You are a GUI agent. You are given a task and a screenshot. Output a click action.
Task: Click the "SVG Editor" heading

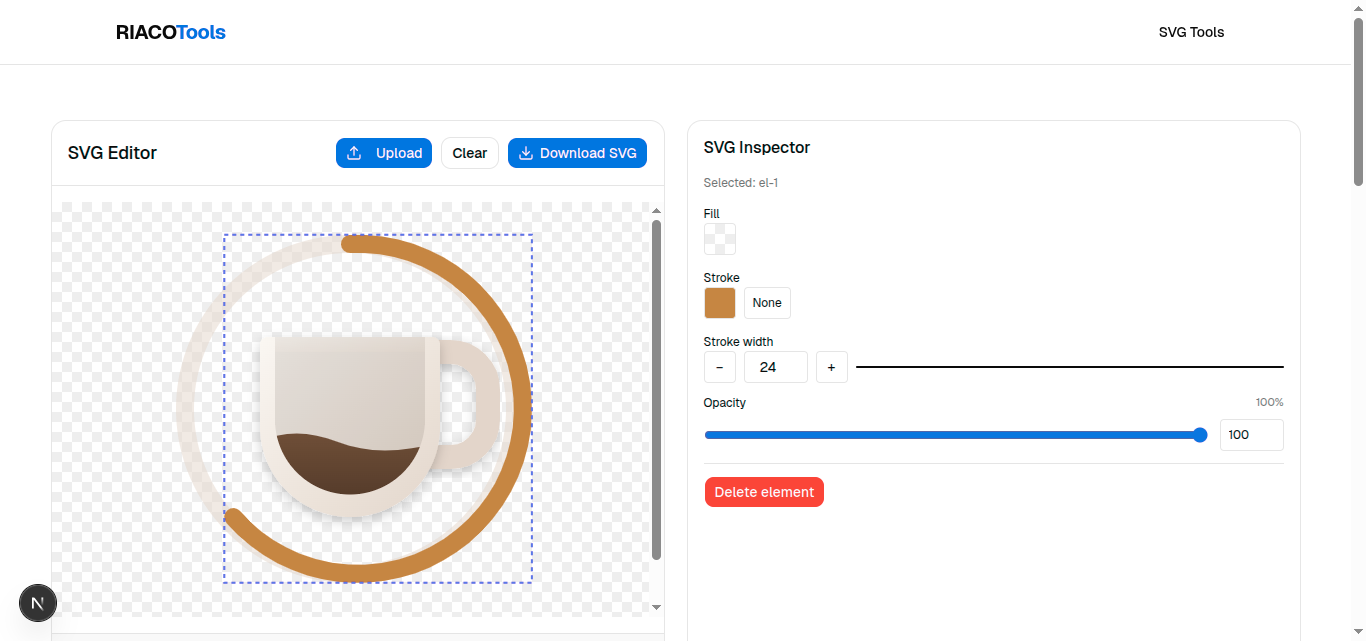[x=112, y=153]
